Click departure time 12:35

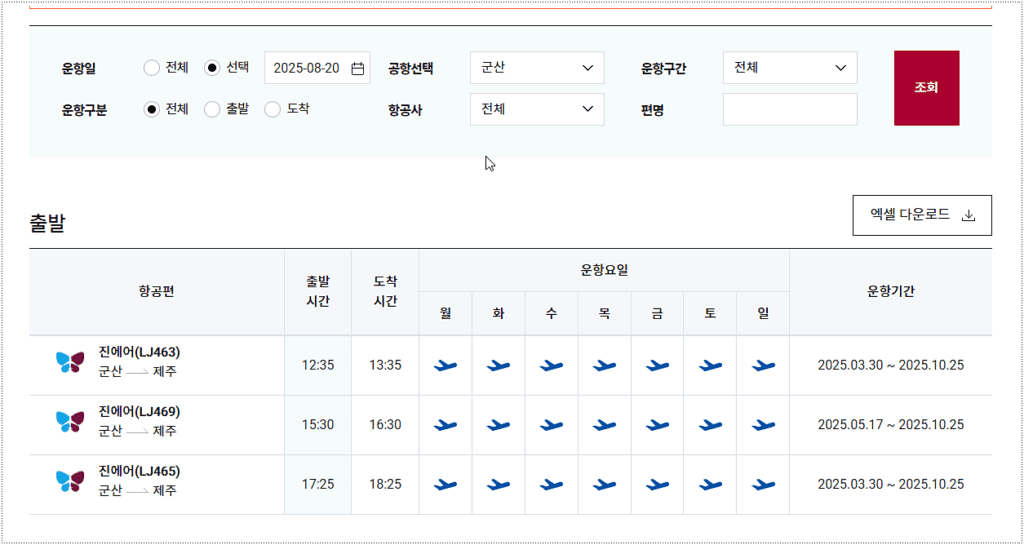pyautogui.click(x=318, y=366)
